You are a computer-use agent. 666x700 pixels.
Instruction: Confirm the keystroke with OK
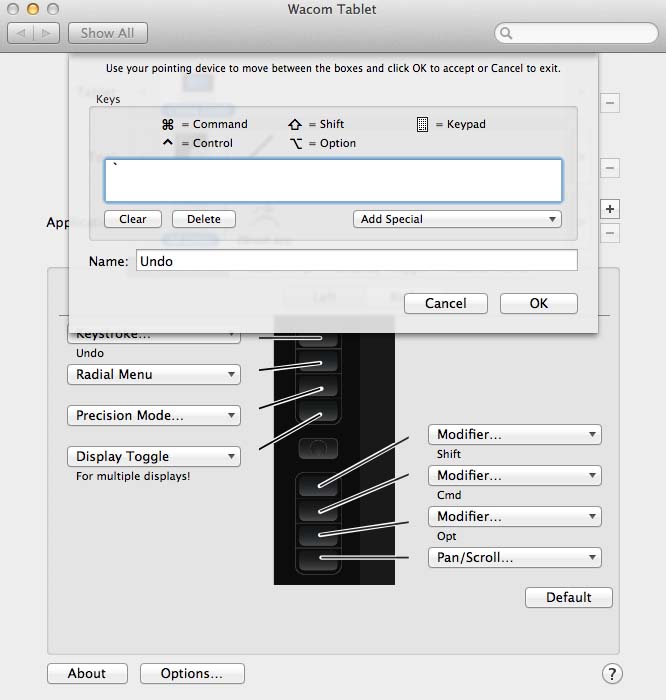coord(538,304)
